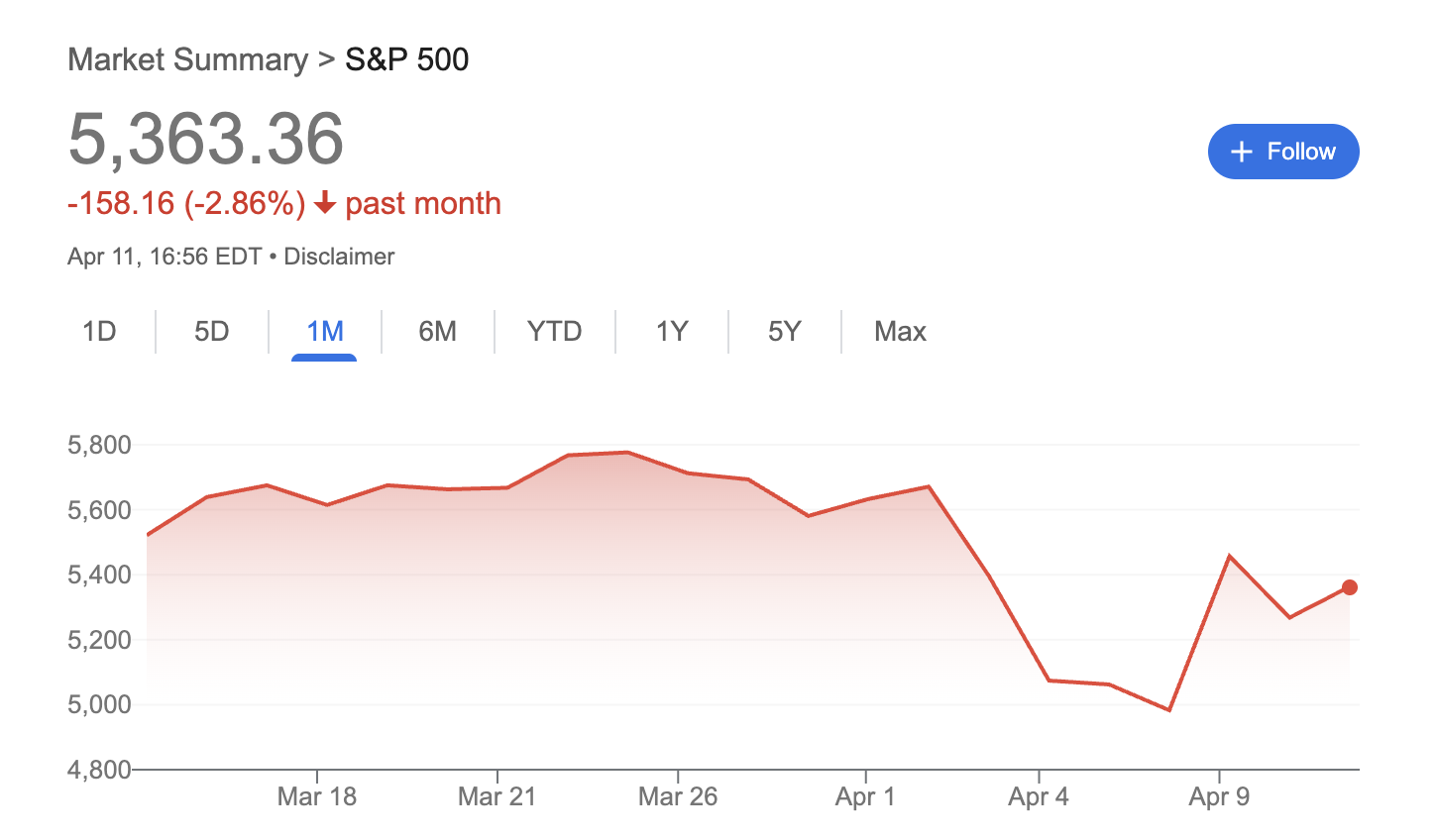Click the S&P 500 title text
Viewport: 1437px width, 840px height.
coord(406,59)
